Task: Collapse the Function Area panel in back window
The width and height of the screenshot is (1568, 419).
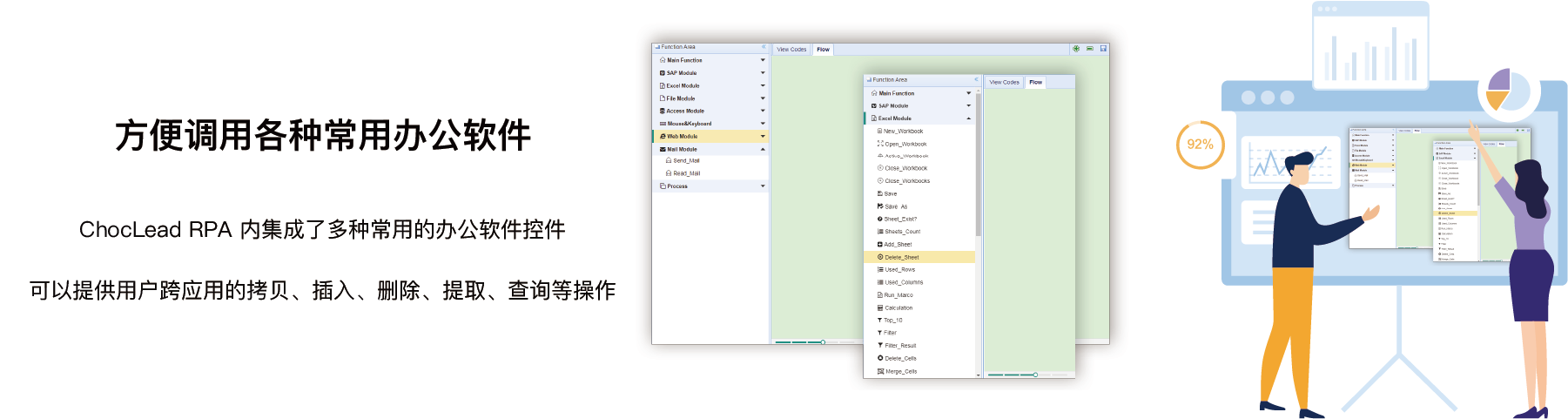Action: 764,47
